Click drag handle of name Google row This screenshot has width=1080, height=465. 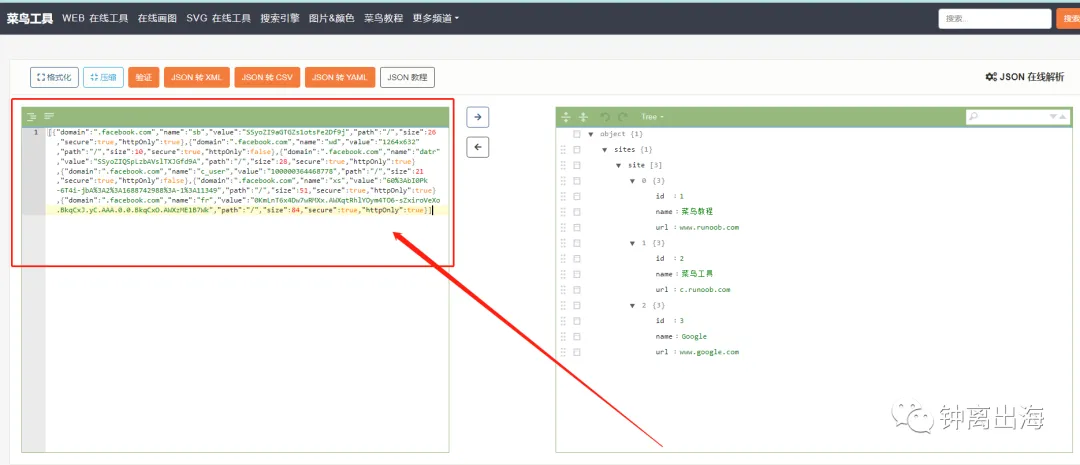(x=563, y=336)
